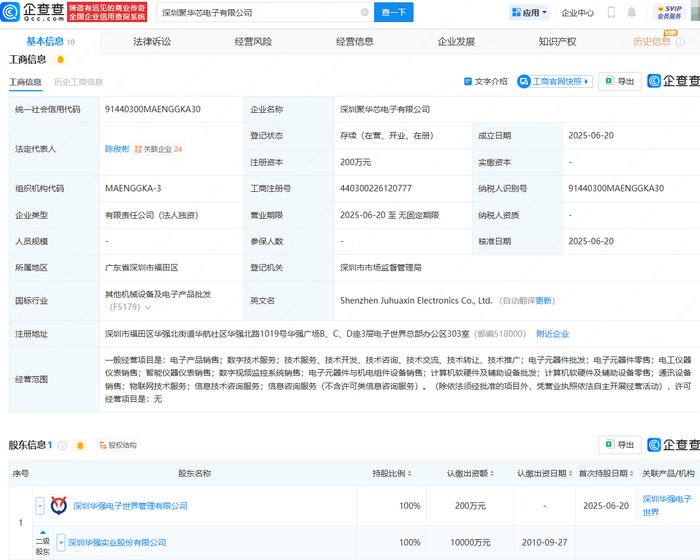Click the bell icon beside 工商信息 heading
The height and width of the screenshot is (560, 700).
click(x=60, y=59)
